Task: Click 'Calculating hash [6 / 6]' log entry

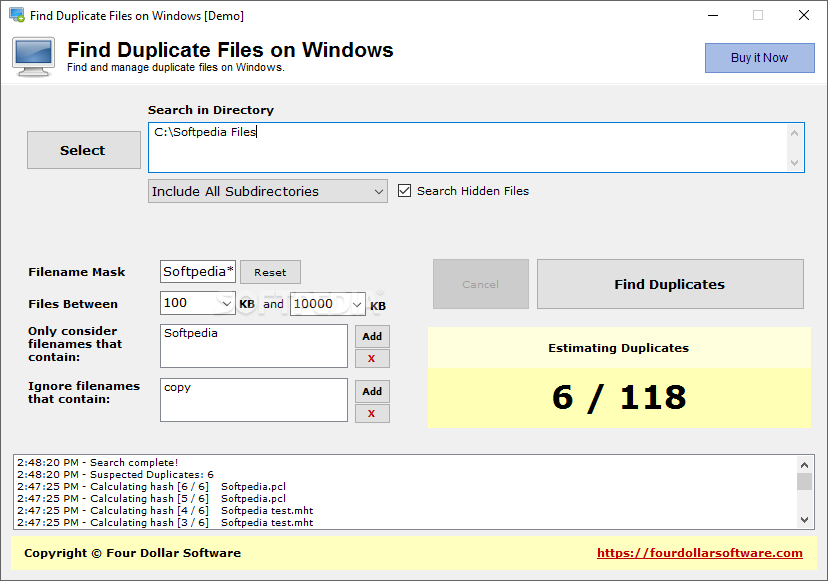Action: click(x=152, y=486)
